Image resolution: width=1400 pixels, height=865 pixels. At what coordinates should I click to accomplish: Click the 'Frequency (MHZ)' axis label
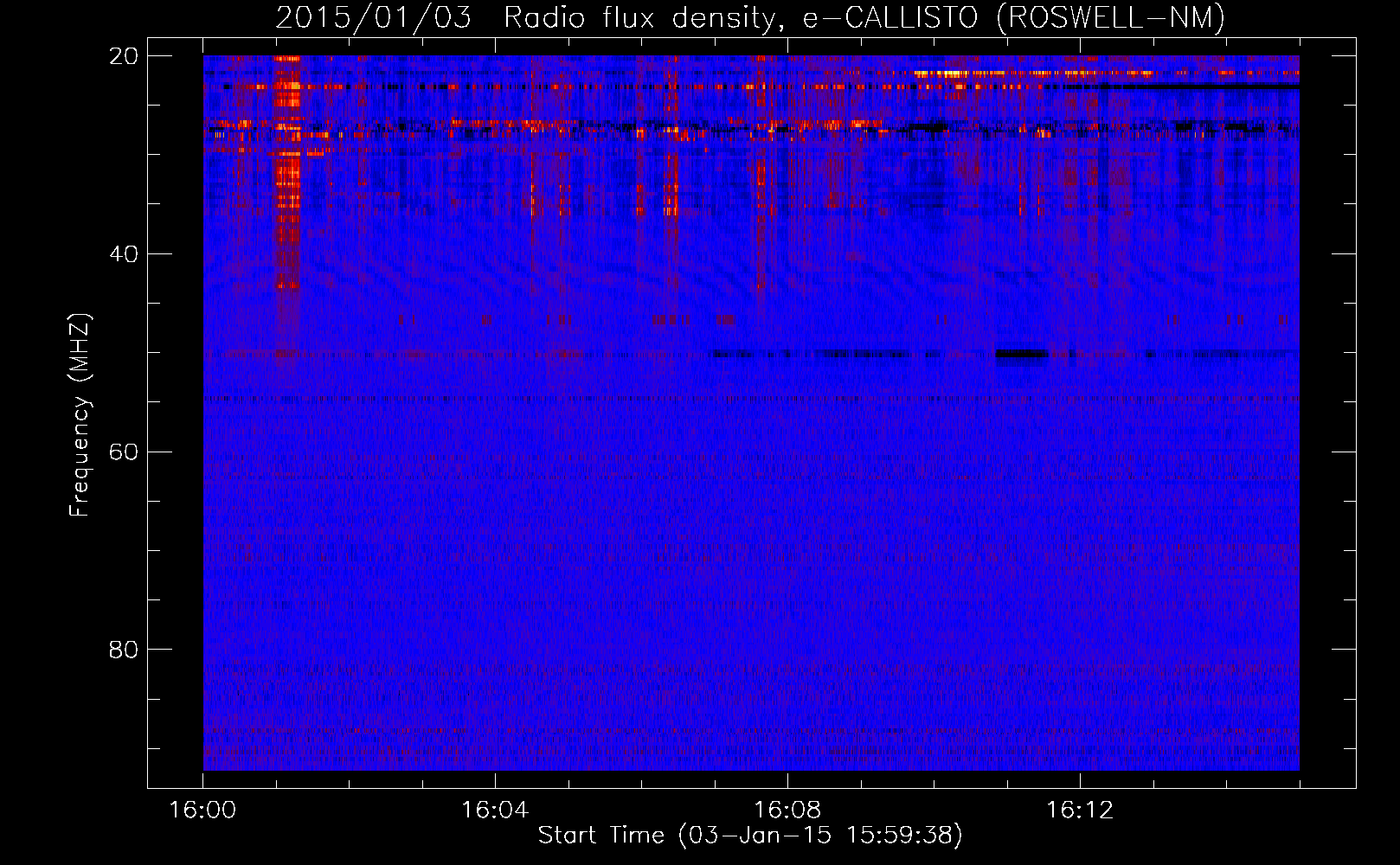tap(80, 415)
